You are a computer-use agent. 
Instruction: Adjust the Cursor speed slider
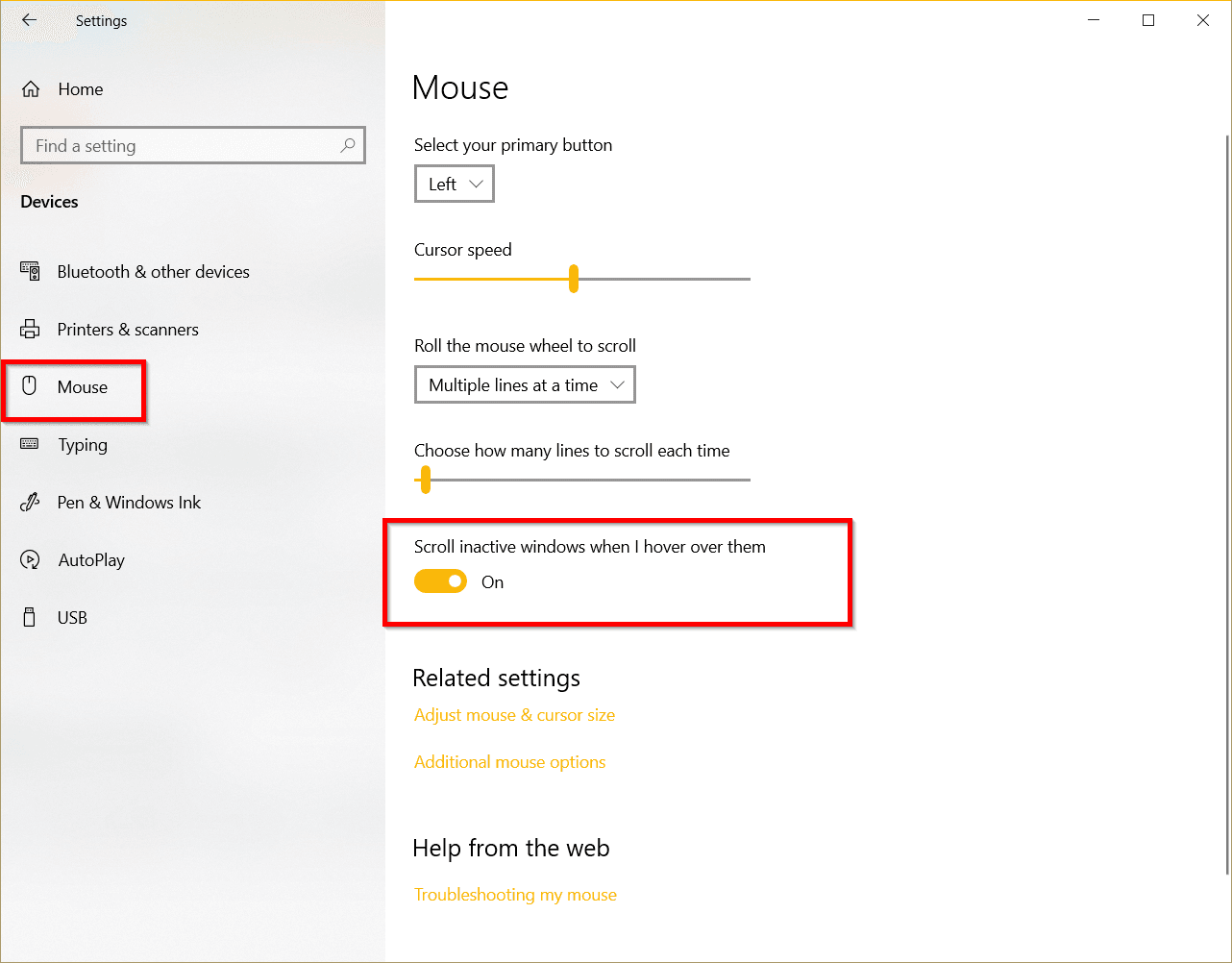pos(573,279)
